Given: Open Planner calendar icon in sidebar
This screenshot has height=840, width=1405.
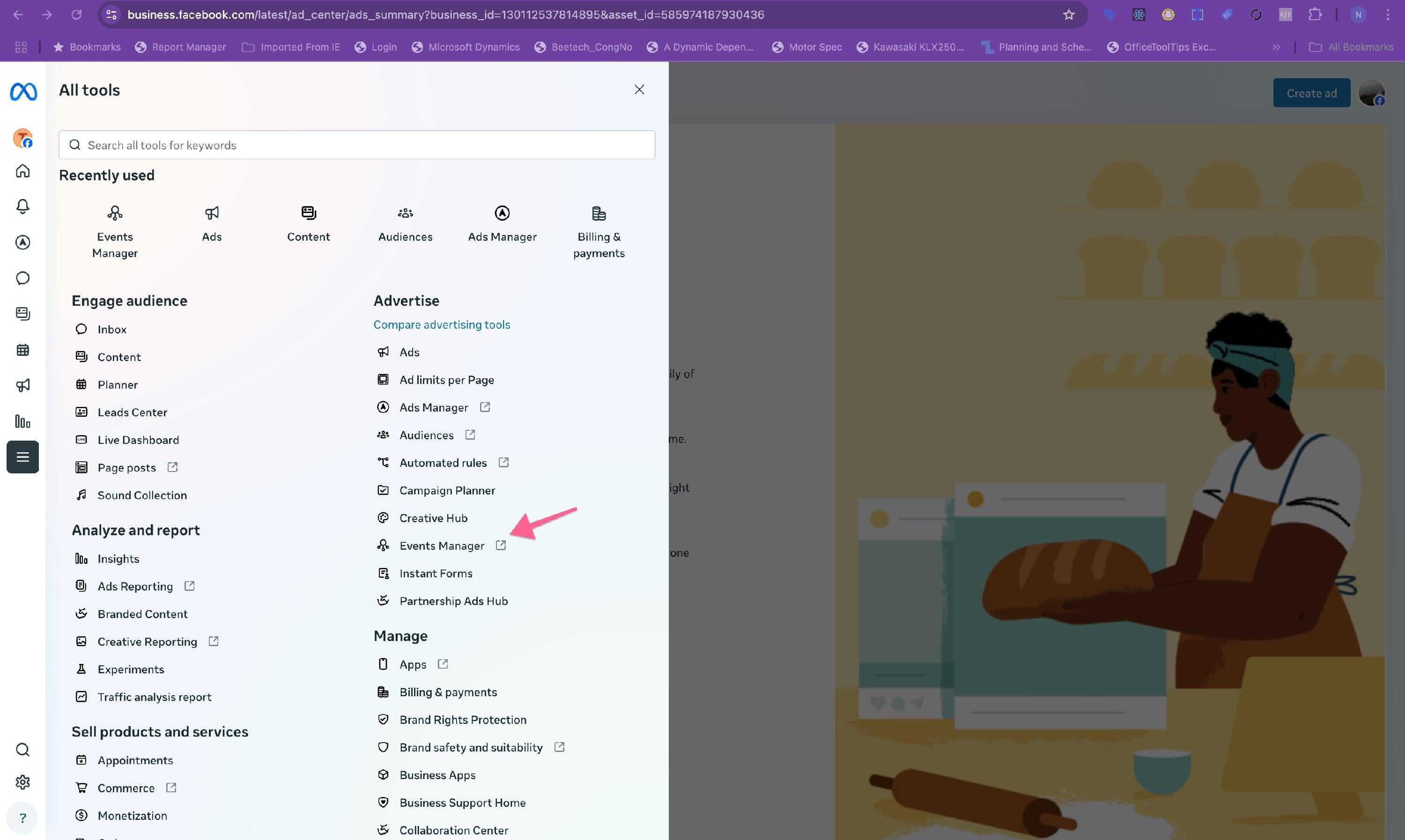Looking at the screenshot, I should click(x=22, y=350).
